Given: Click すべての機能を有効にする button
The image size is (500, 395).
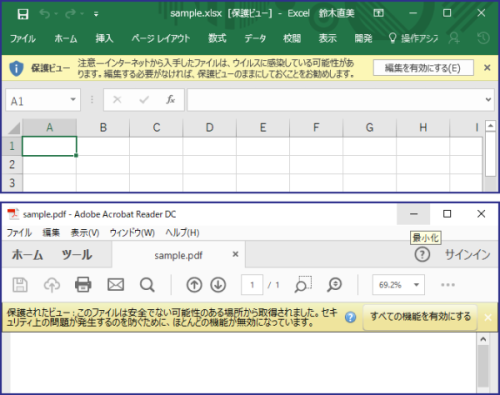Looking at the screenshot, I should [420, 317].
